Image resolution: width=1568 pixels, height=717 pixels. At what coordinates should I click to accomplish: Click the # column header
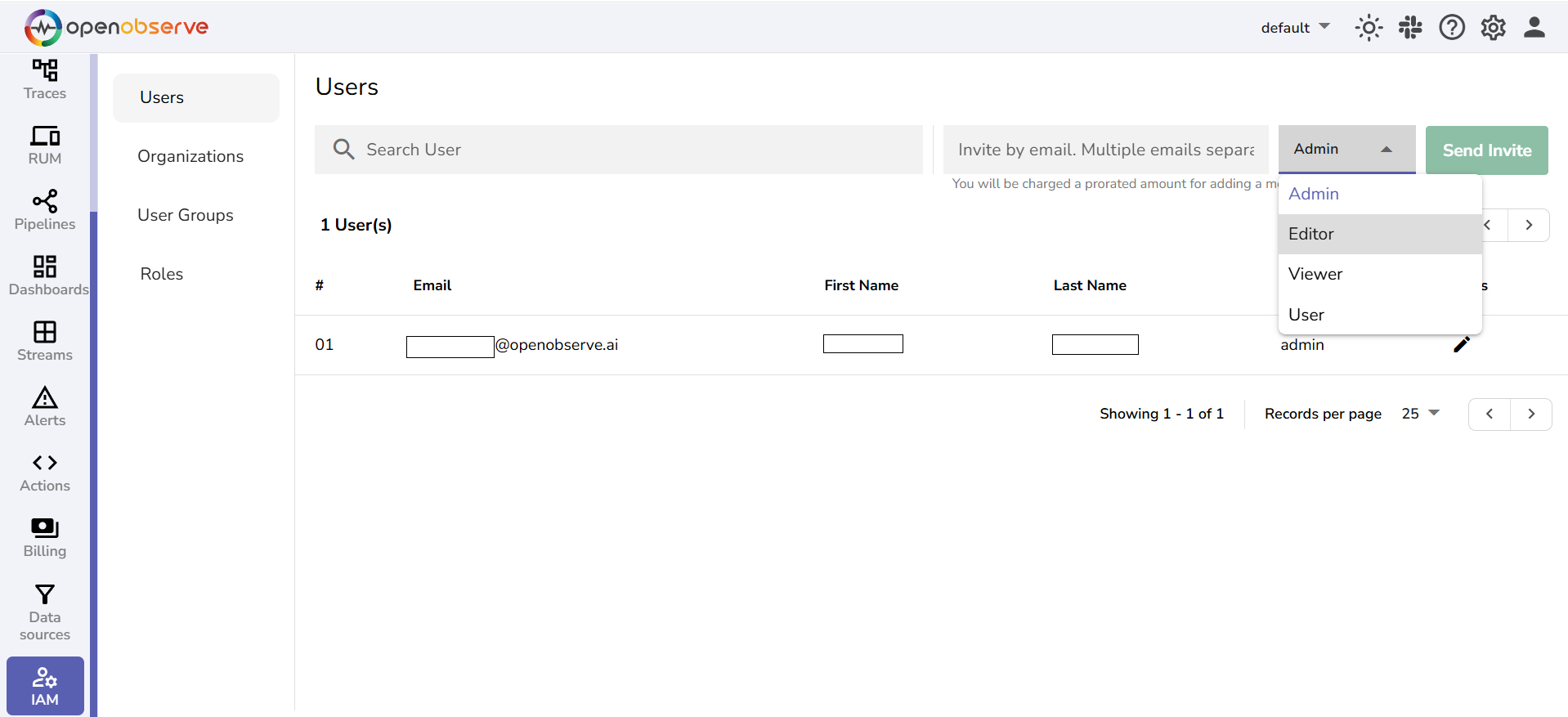click(x=320, y=285)
